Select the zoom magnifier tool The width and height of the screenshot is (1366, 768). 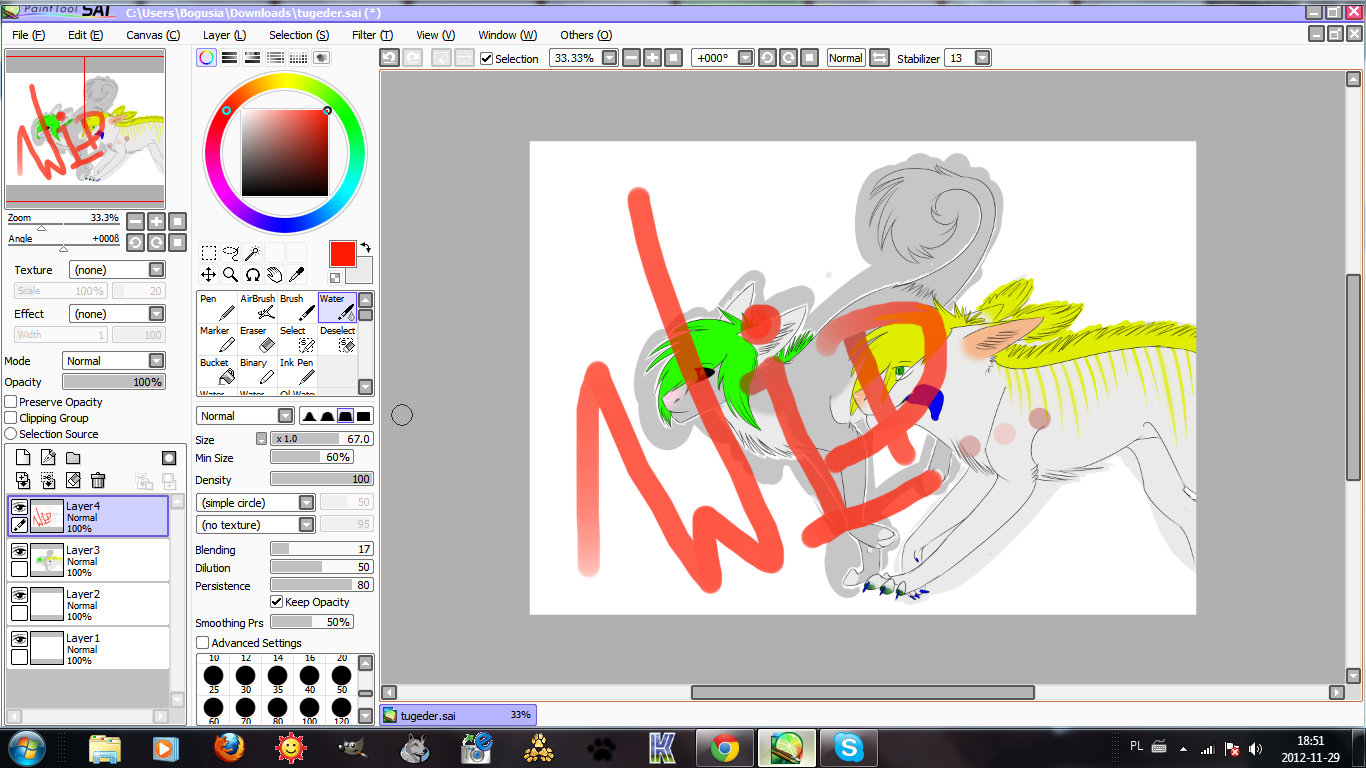point(230,274)
